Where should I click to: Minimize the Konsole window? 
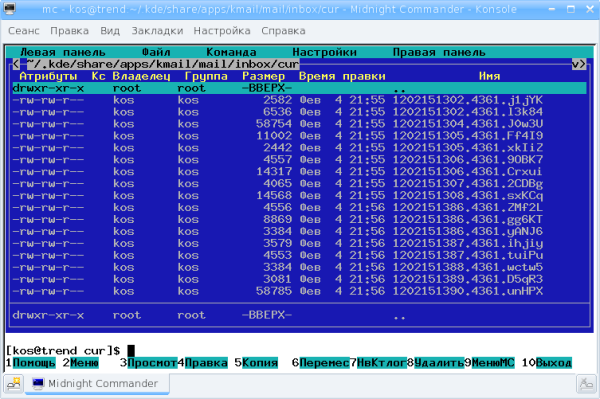click(x=552, y=9)
